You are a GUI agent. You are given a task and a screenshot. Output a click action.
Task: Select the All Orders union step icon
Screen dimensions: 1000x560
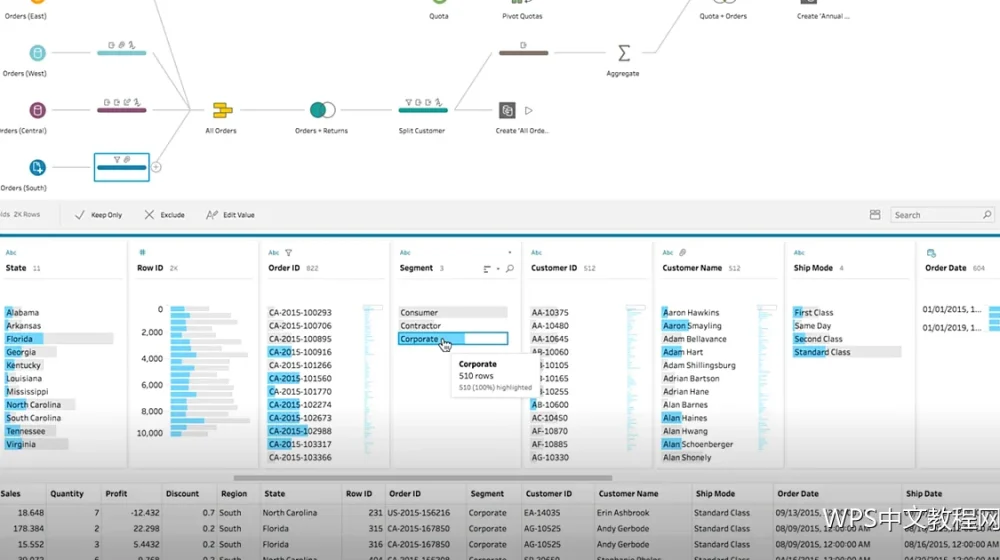tap(223, 110)
